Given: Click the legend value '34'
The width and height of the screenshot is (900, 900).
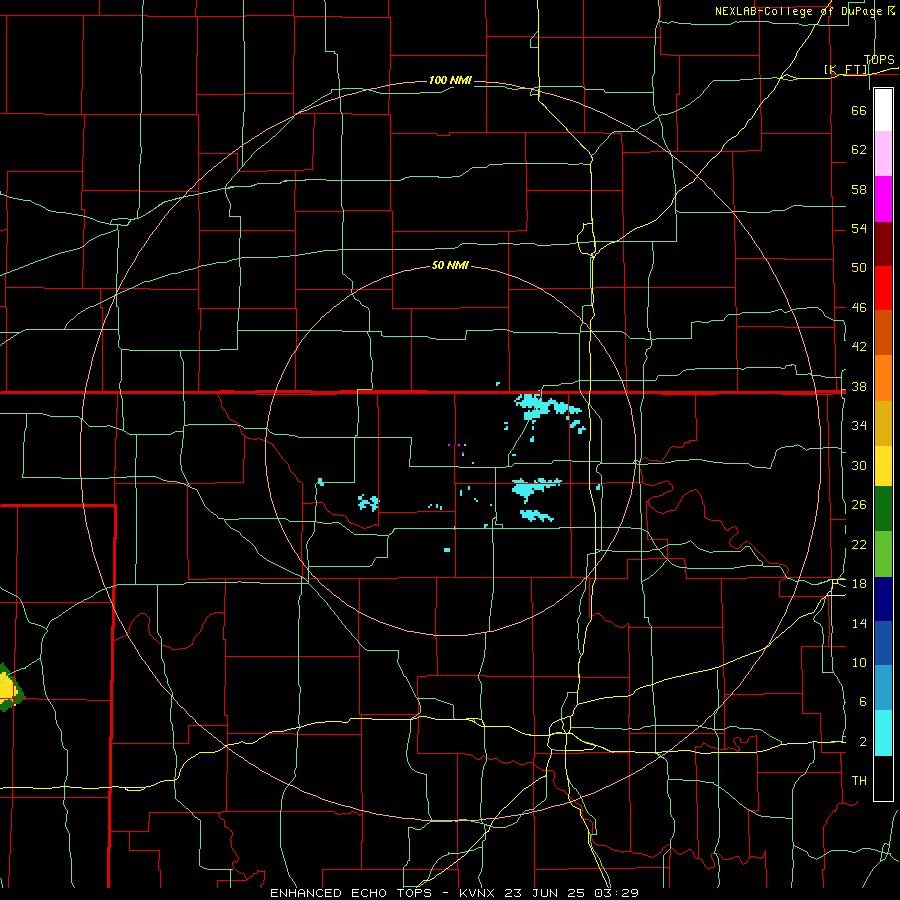Looking at the screenshot, I should click(x=859, y=426).
